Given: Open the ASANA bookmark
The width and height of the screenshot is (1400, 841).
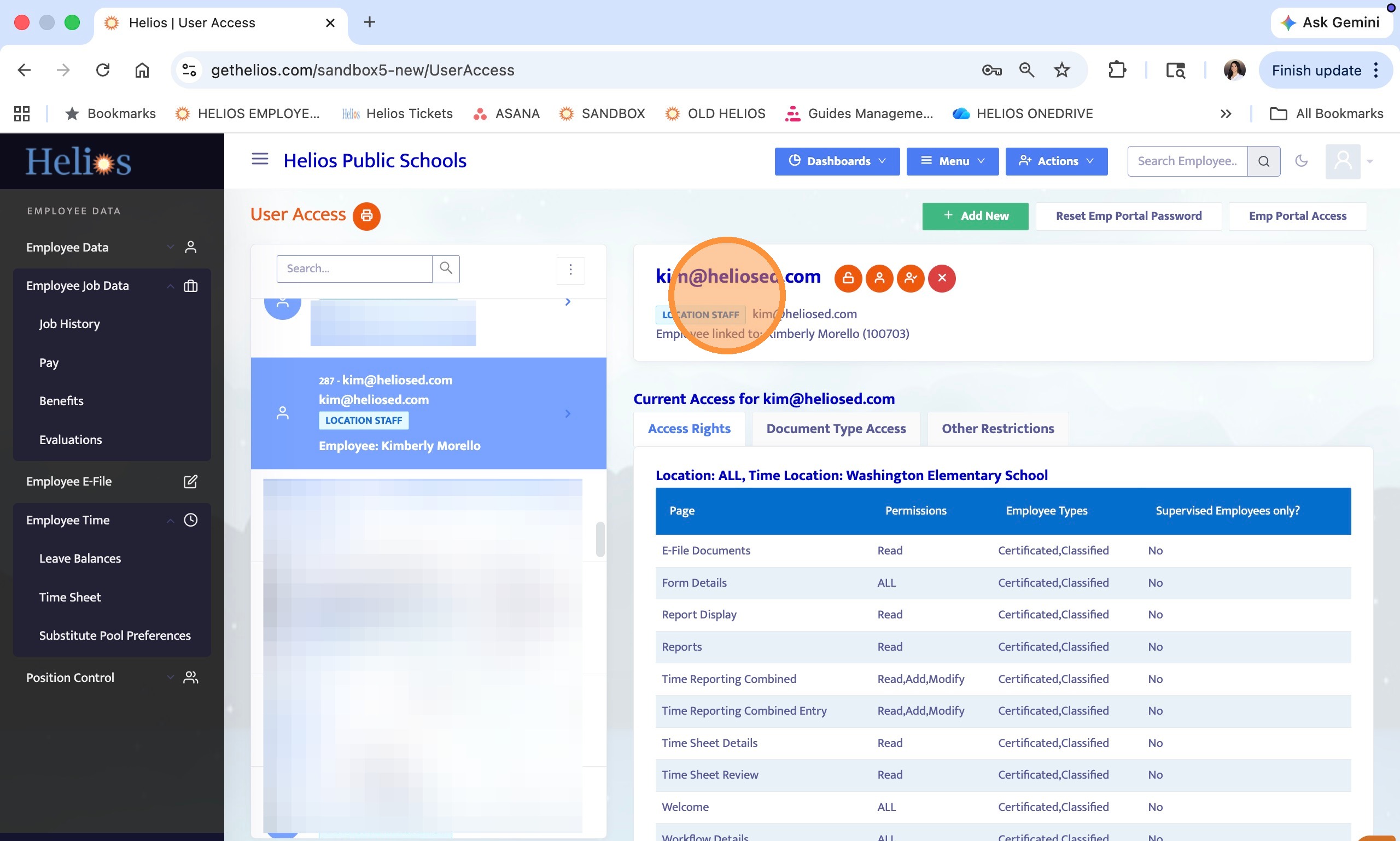Looking at the screenshot, I should tap(506, 114).
